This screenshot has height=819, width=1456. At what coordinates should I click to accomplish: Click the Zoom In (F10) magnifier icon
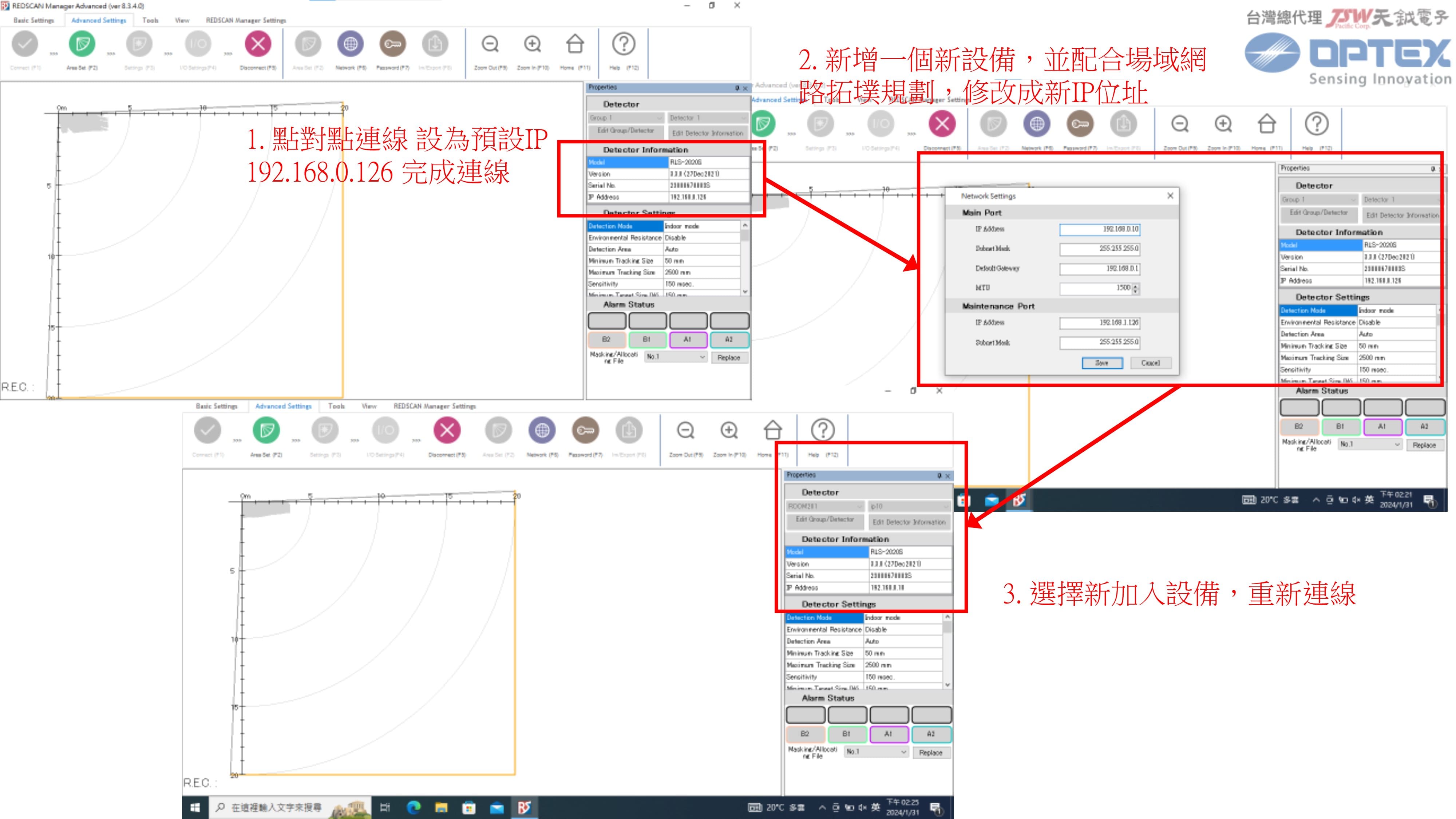533,44
